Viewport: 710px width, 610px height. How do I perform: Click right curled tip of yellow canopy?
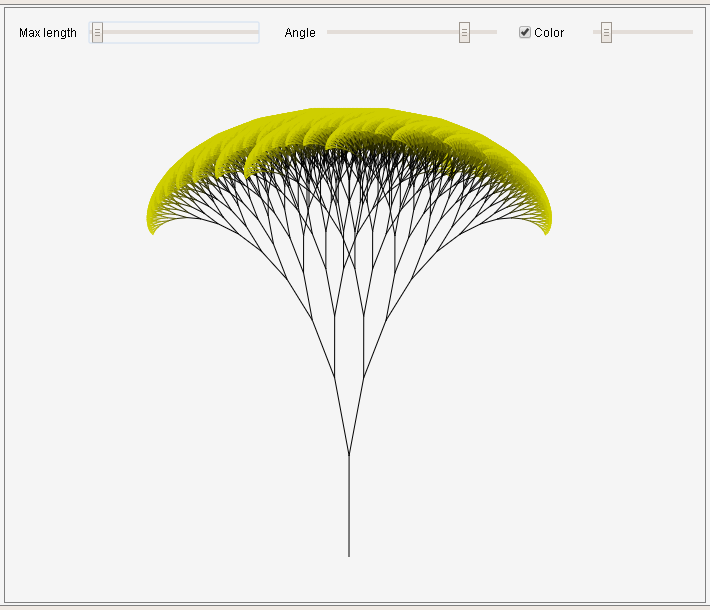click(546, 228)
